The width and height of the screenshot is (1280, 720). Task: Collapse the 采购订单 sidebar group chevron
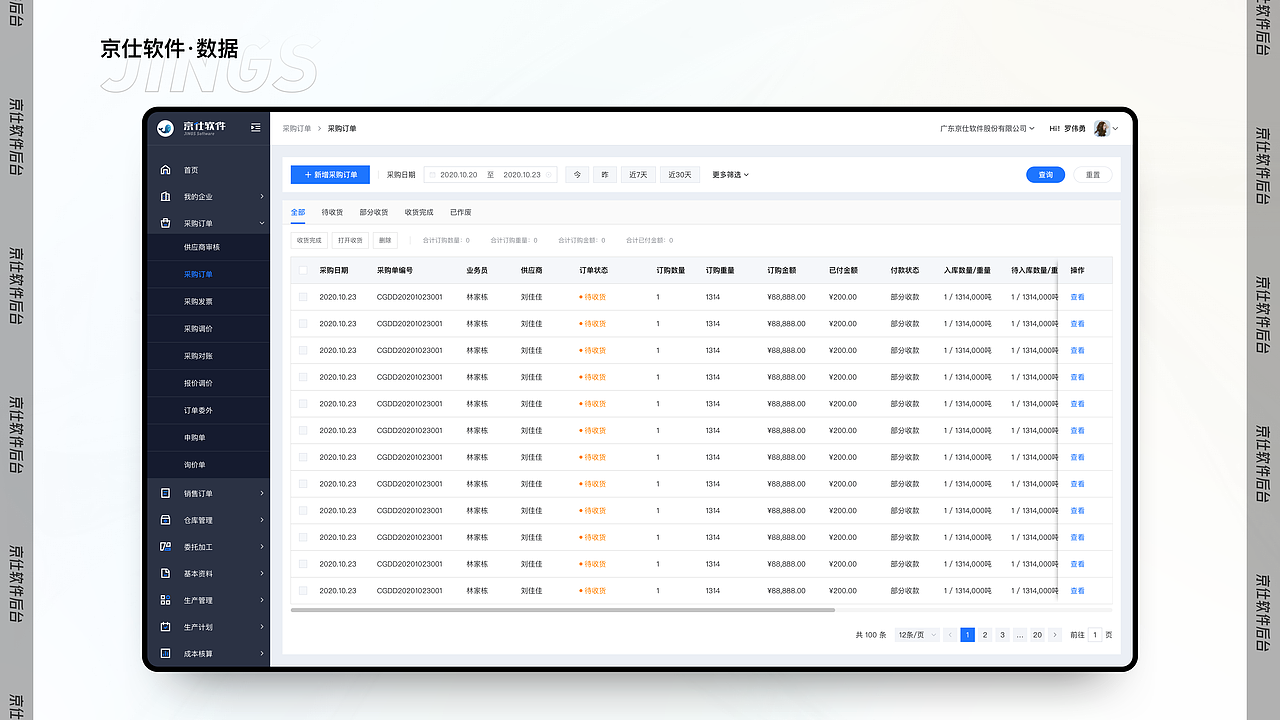point(262,223)
